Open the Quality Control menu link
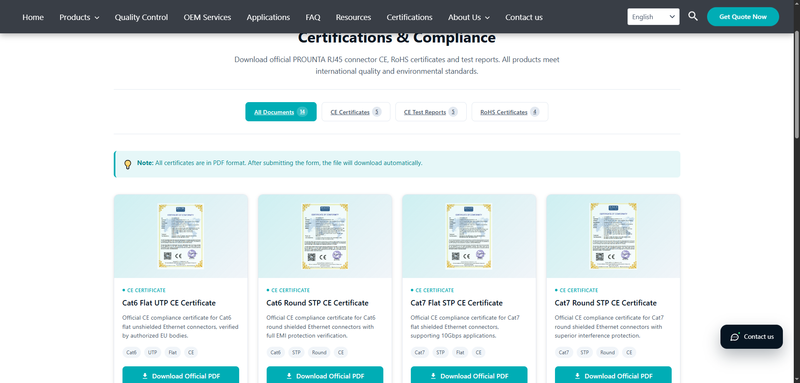 point(141,17)
